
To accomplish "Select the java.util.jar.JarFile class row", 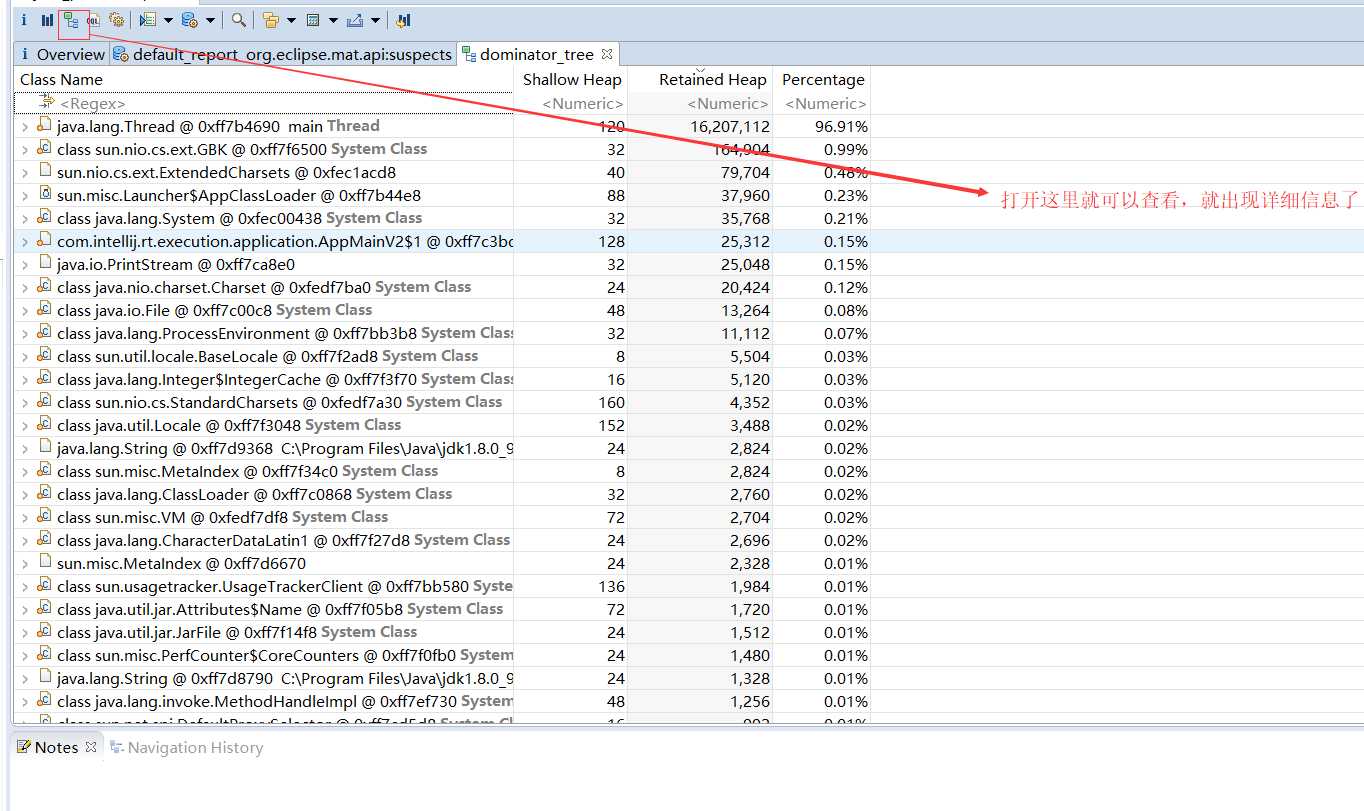I will click(x=442, y=632).
